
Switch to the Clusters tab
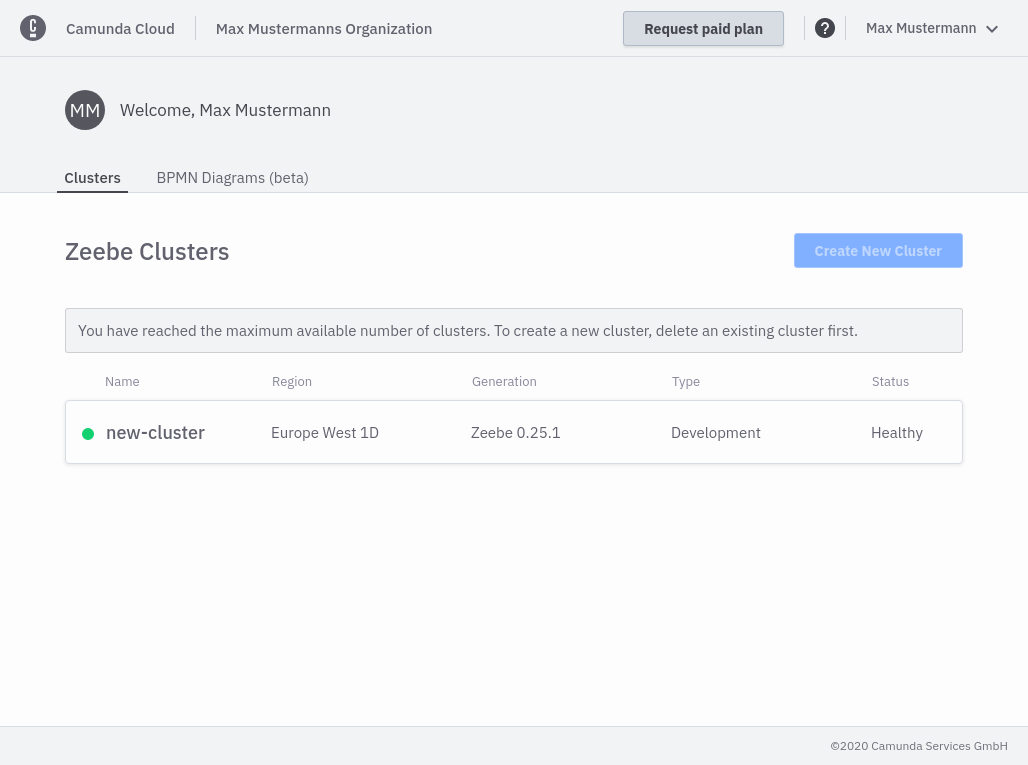[92, 178]
